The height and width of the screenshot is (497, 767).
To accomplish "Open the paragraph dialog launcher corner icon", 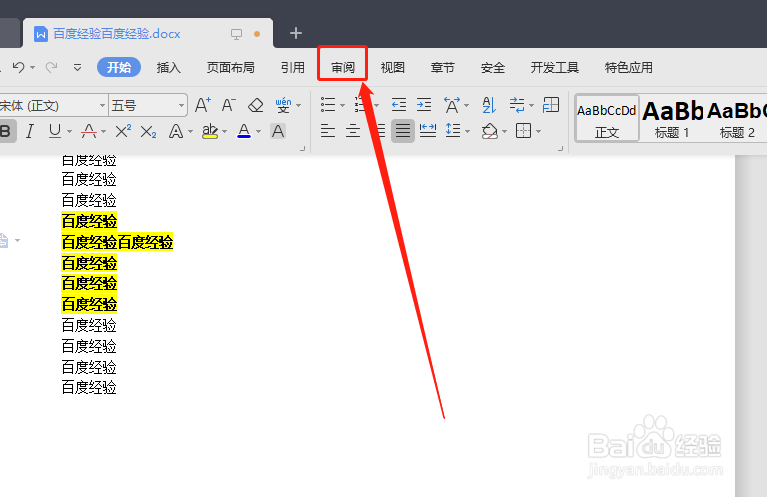I will pos(560,148).
